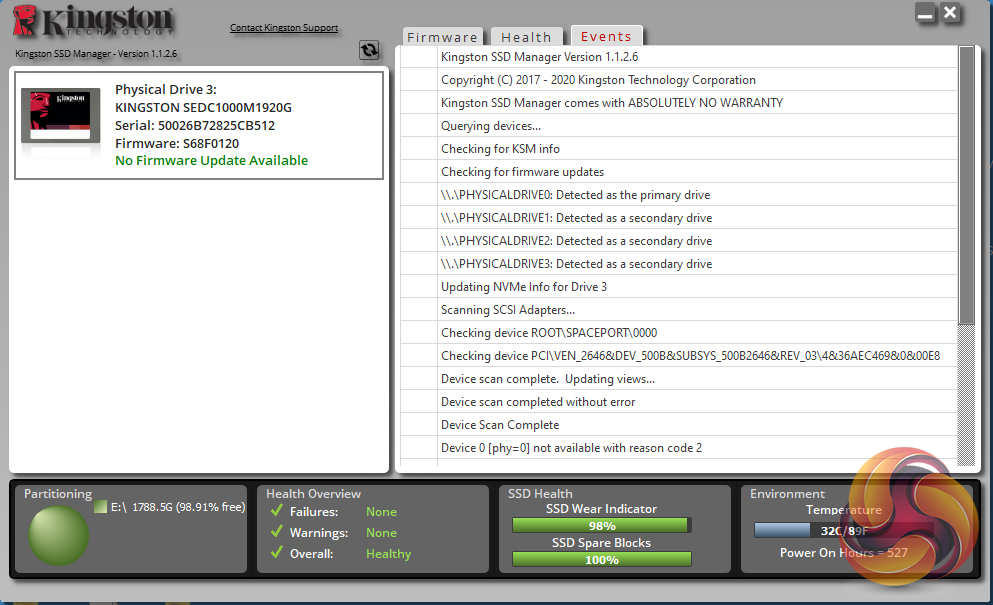The image size is (993, 605).
Task: Switch to the Health tab
Action: click(526, 37)
